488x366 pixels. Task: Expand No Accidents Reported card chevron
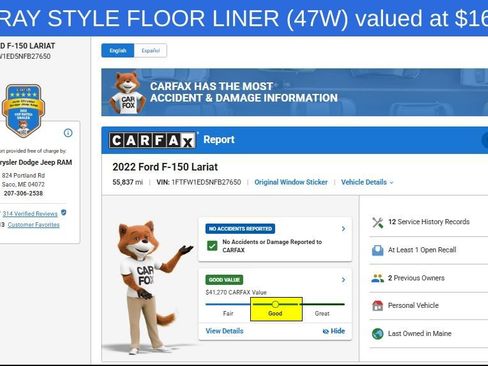tap(343, 229)
